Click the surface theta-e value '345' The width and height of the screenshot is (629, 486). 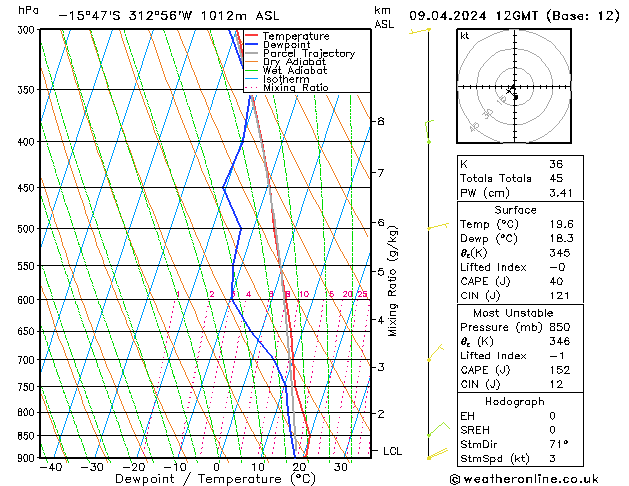[x=560, y=253]
